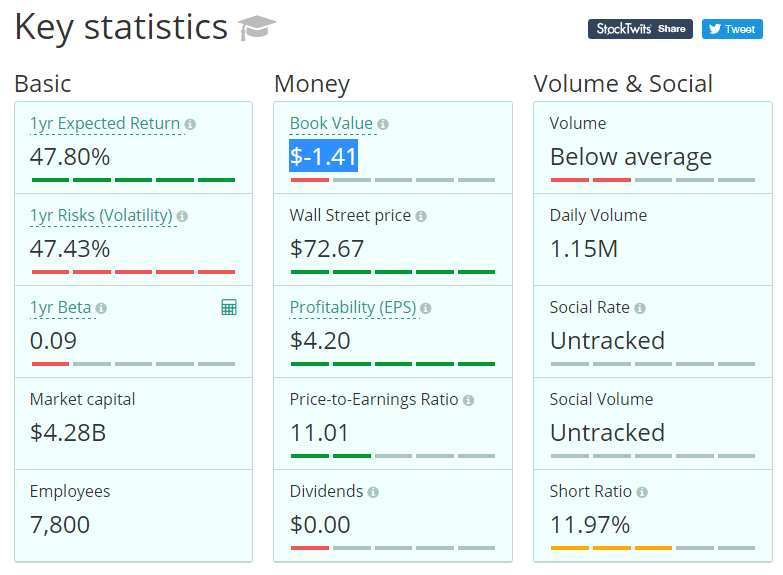Click the $4.20 EPS value
783x575 pixels.
click(x=320, y=341)
